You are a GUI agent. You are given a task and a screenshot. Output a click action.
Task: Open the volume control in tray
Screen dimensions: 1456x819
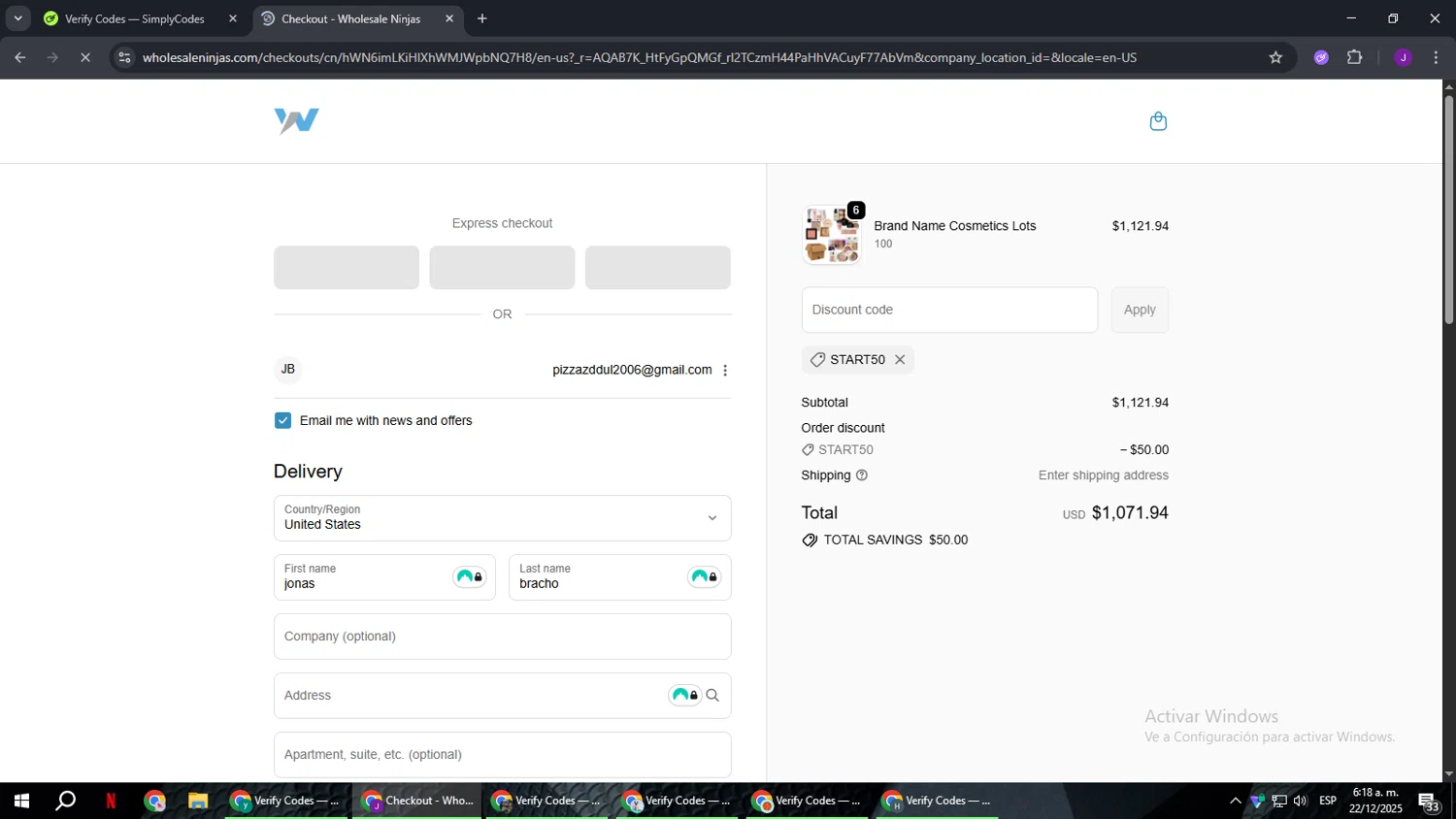coord(1301,801)
